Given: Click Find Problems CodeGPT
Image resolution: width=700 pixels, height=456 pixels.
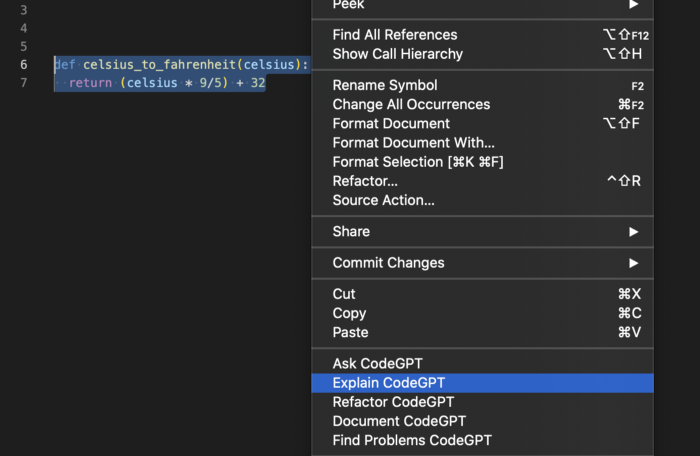Looking at the screenshot, I should (412, 440).
